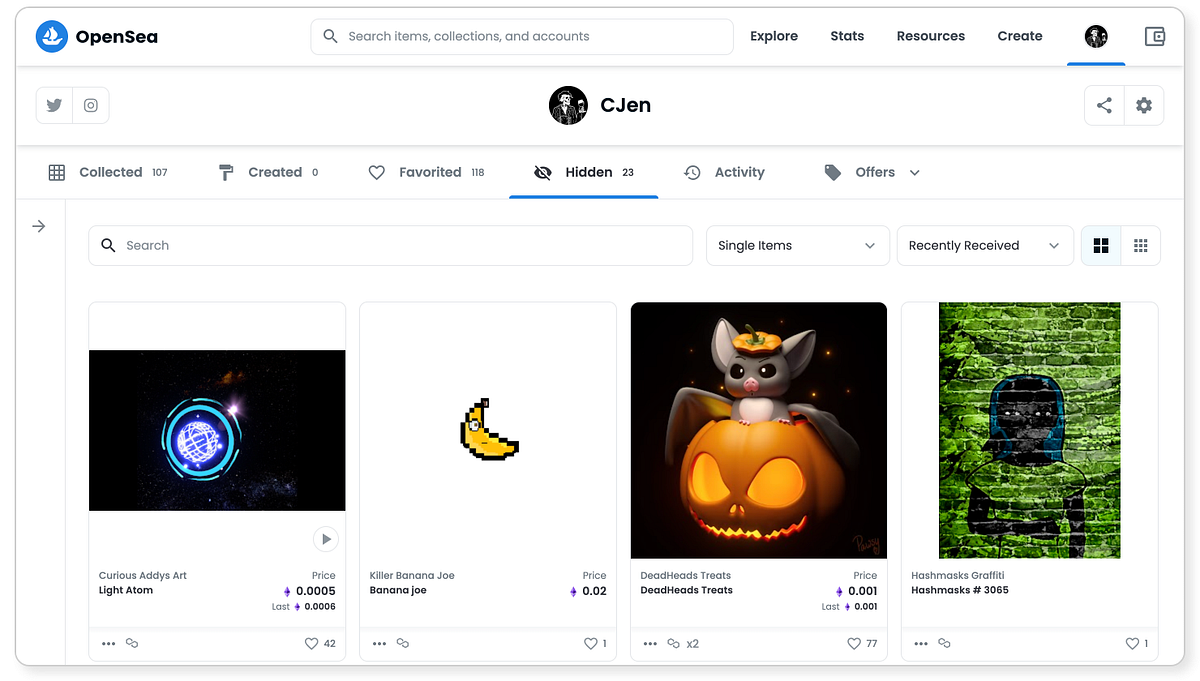Viewport: 1200px width, 681px height.
Task: Play the Light Atom video
Action: (325, 539)
